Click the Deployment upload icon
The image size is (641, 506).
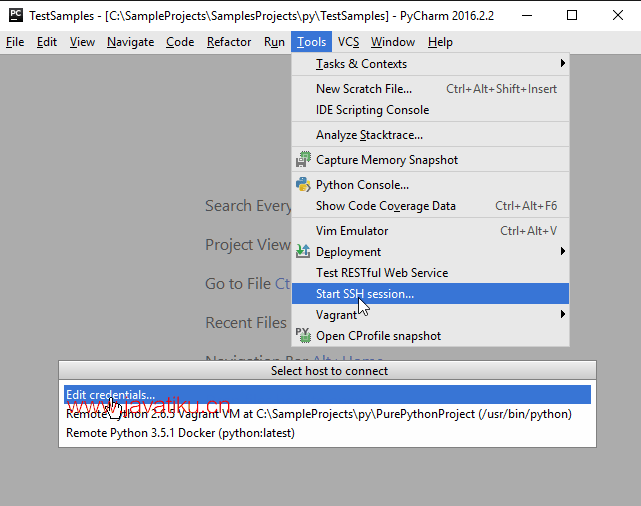[x=303, y=251]
